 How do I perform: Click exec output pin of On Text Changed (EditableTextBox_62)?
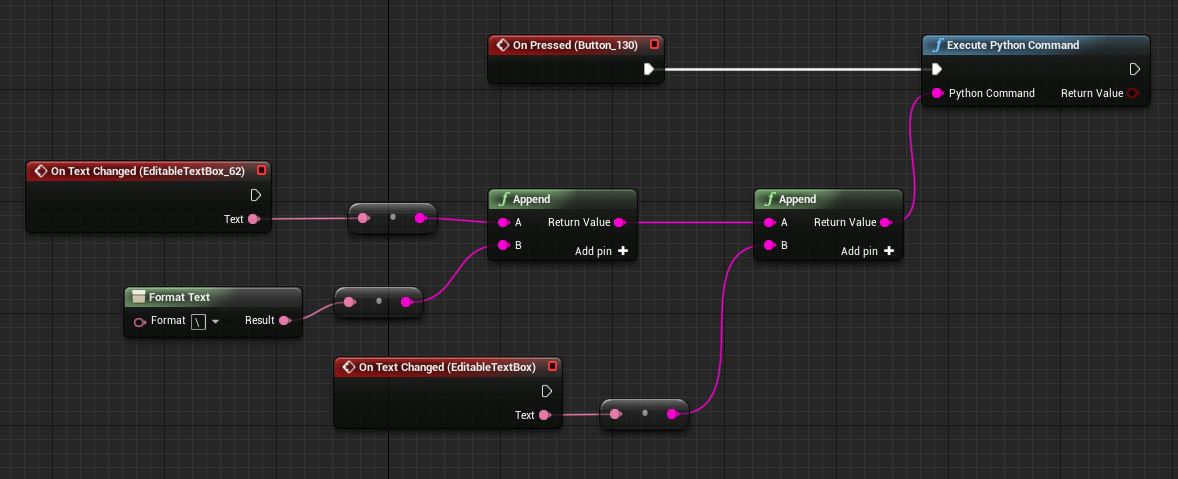[255, 195]
